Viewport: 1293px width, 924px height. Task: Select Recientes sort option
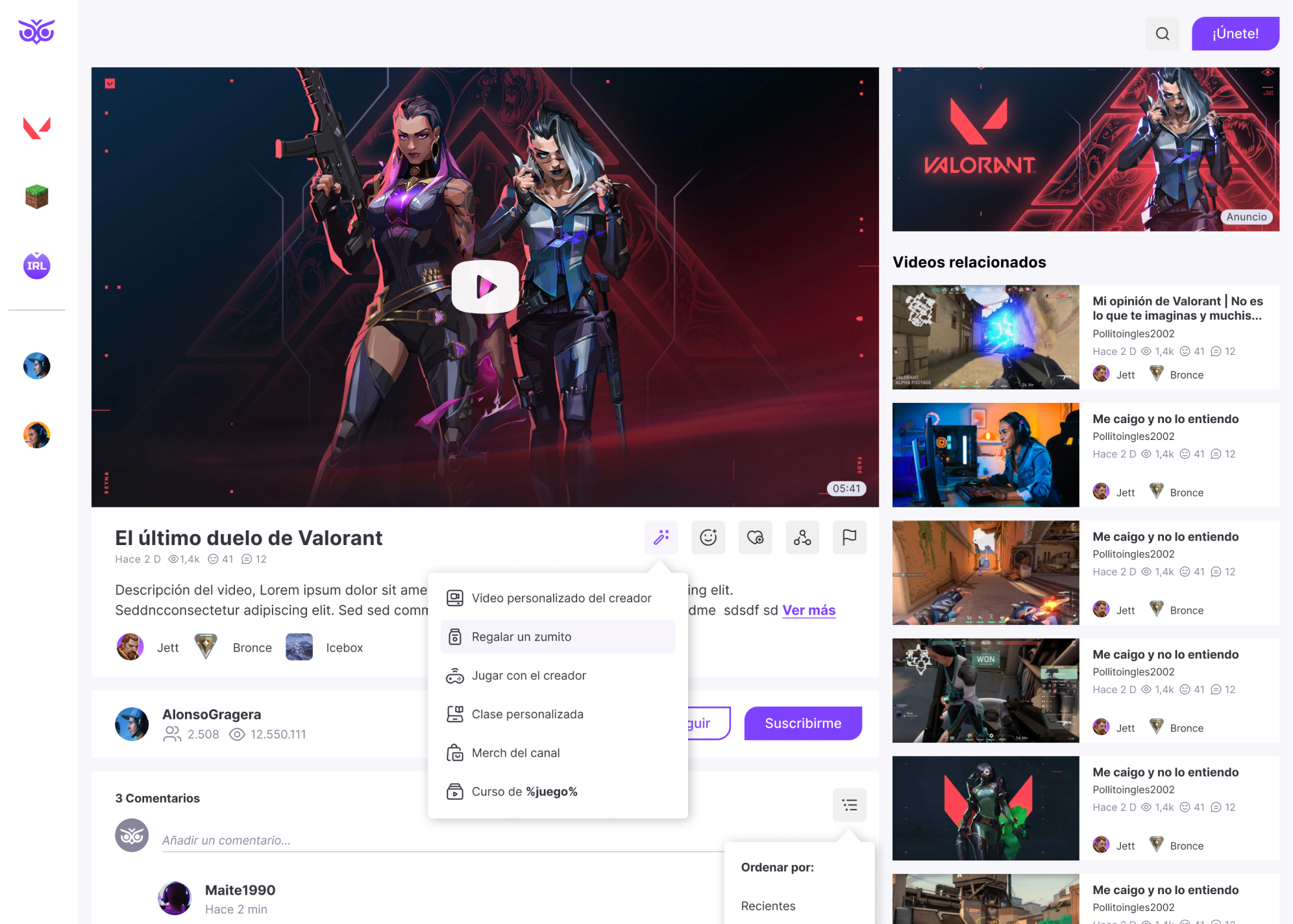(768, 906)
